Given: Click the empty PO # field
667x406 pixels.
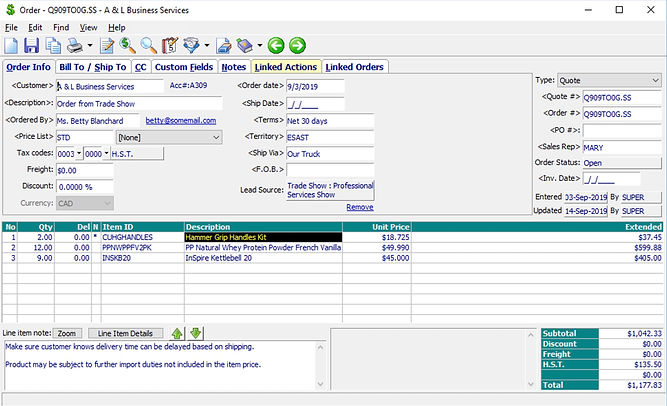Looking at the screenshot, I should [x=622, y=131].
